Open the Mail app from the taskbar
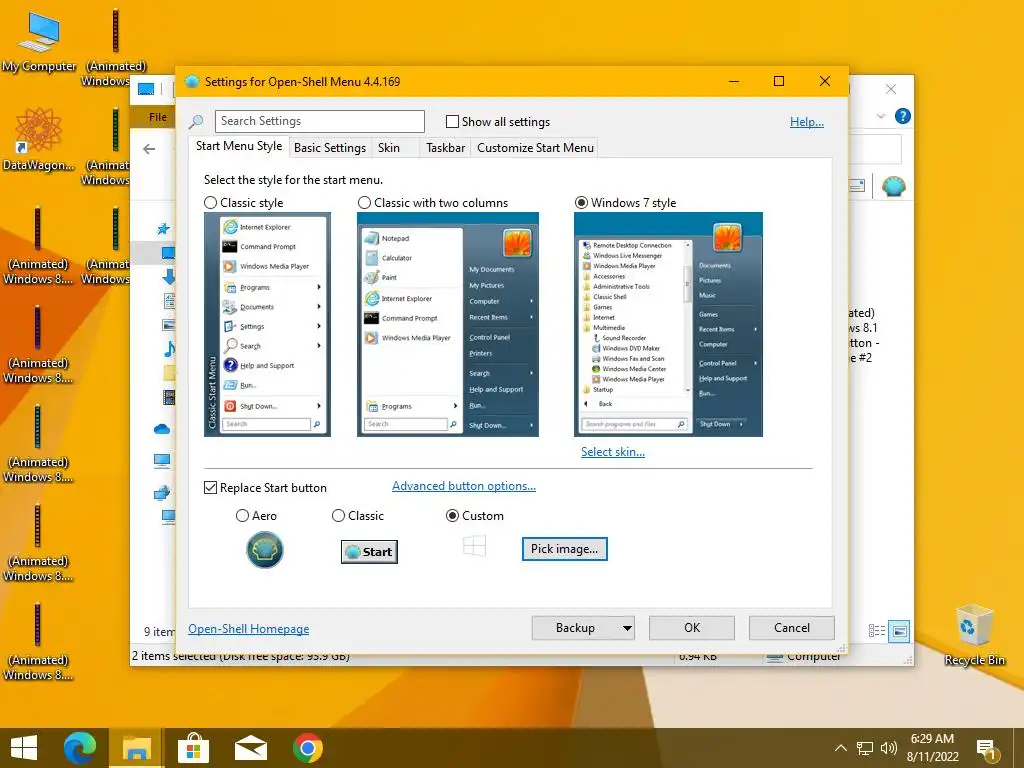Viewport: 1024px width, 768px height. point(251,748)
